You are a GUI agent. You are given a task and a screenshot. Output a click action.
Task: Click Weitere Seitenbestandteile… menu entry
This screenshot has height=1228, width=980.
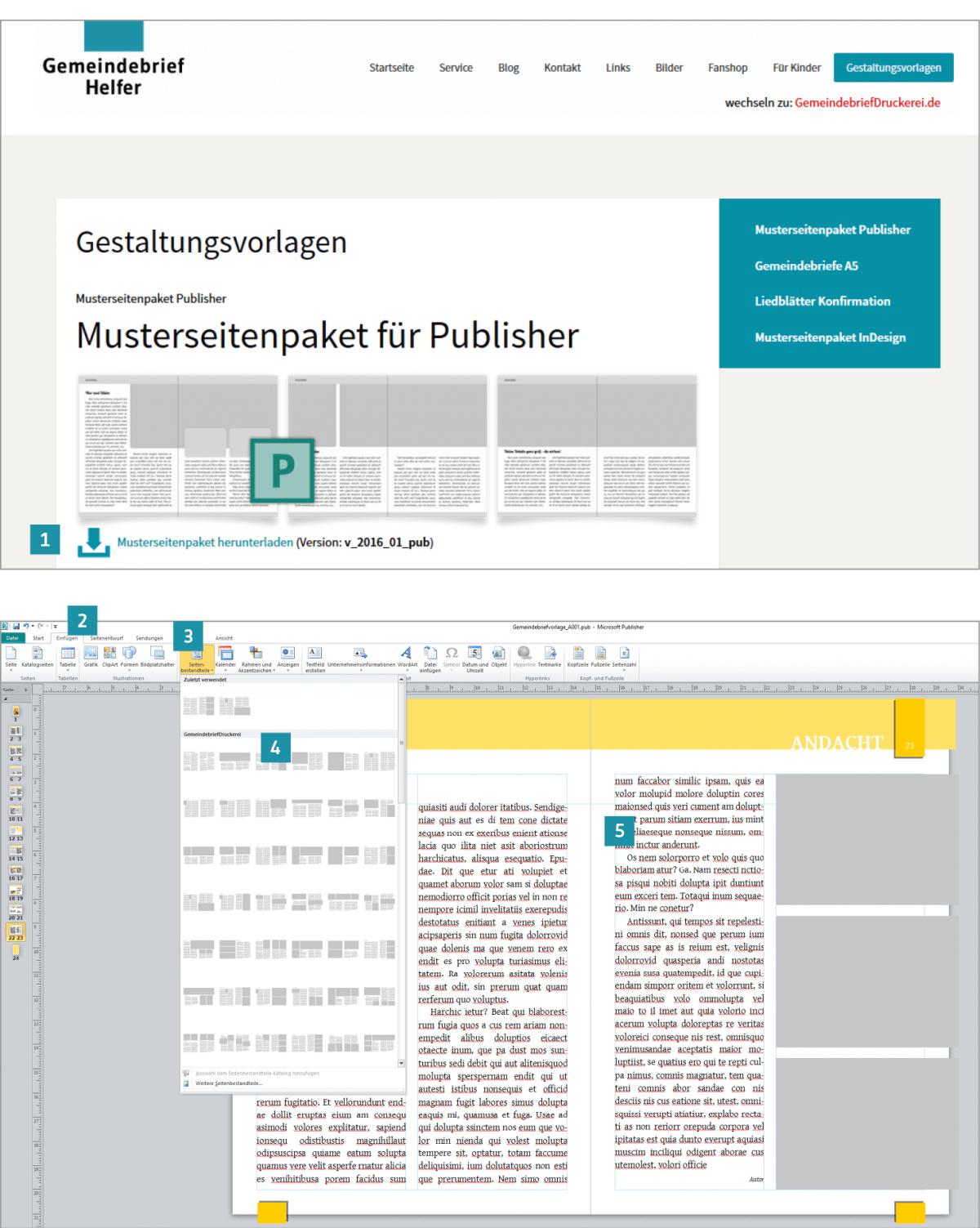(228, 1083)
